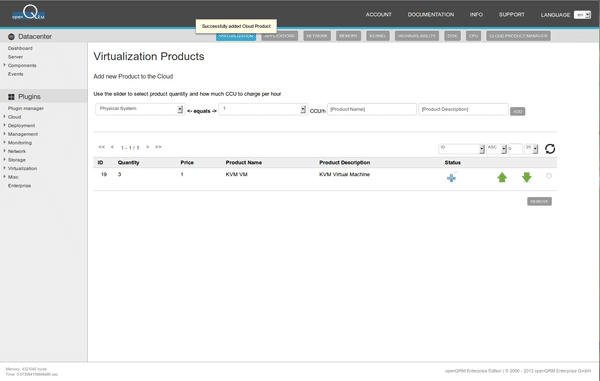Switch to the Network products tab

[x=317, y=36]
